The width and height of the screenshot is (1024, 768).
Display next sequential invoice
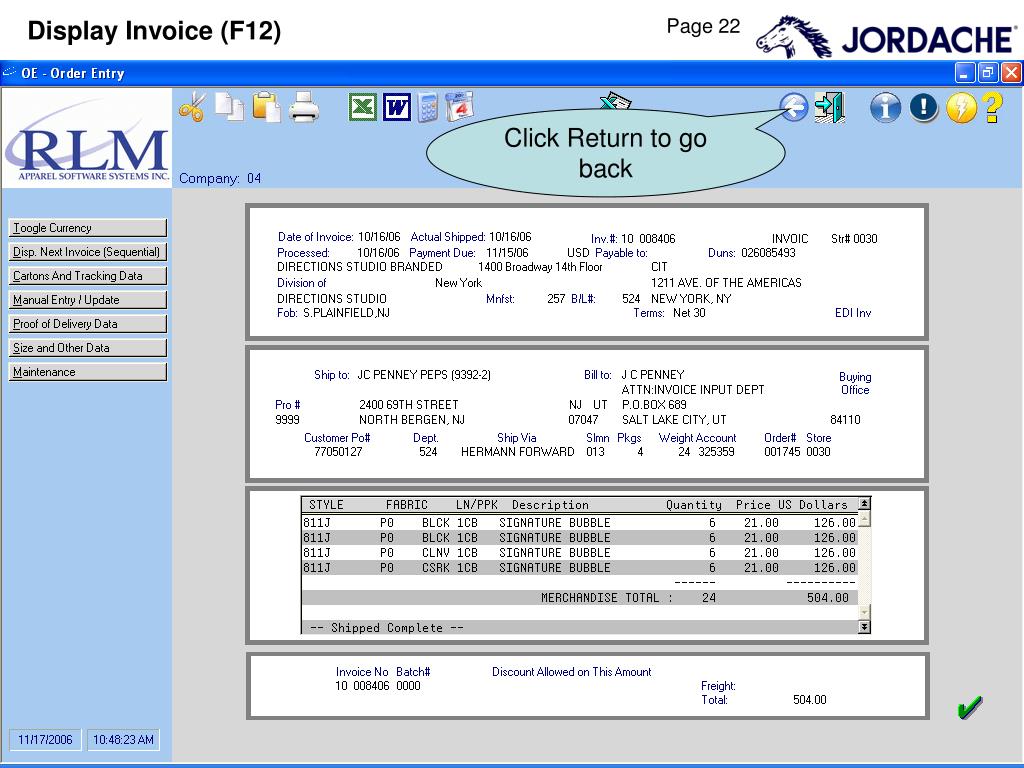[x=88, y=252]
